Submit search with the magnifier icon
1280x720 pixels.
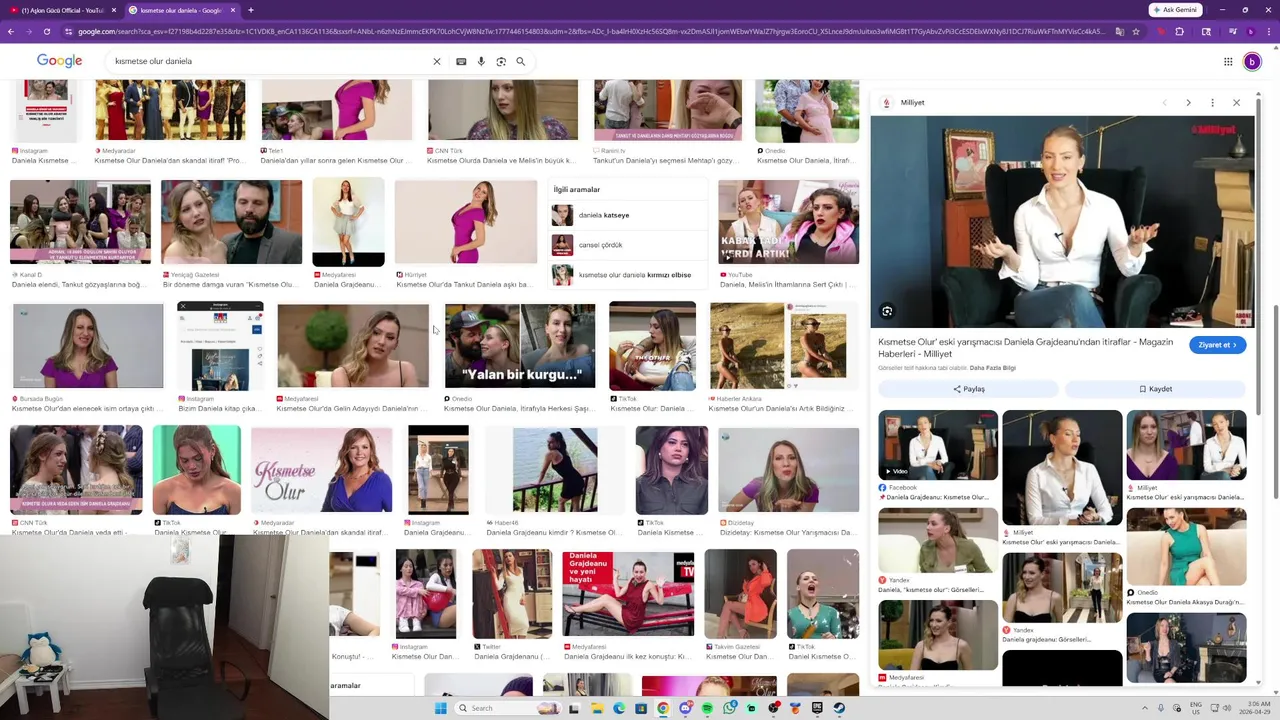click(x=520, y=61)
